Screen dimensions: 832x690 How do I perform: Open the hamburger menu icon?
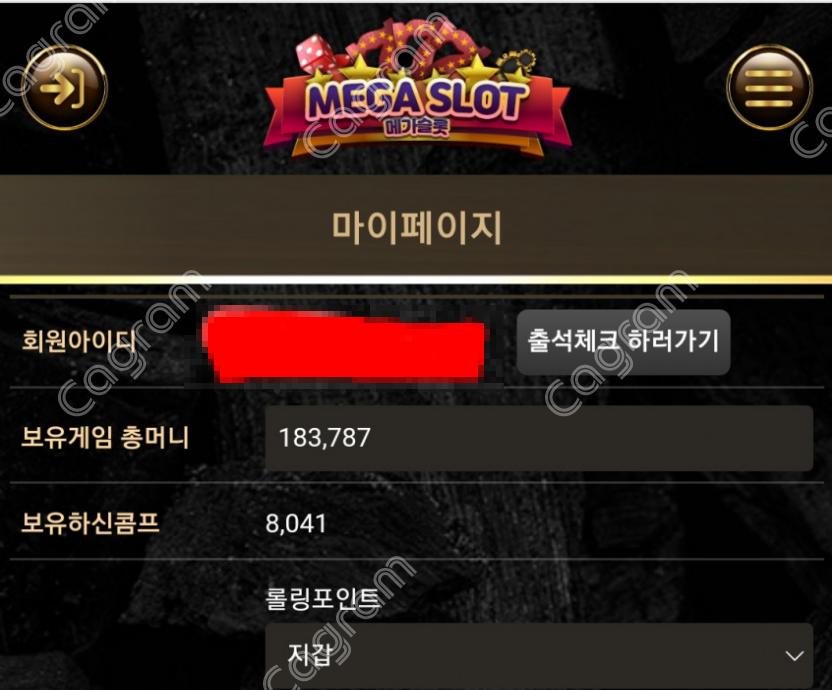click(769, 88)
